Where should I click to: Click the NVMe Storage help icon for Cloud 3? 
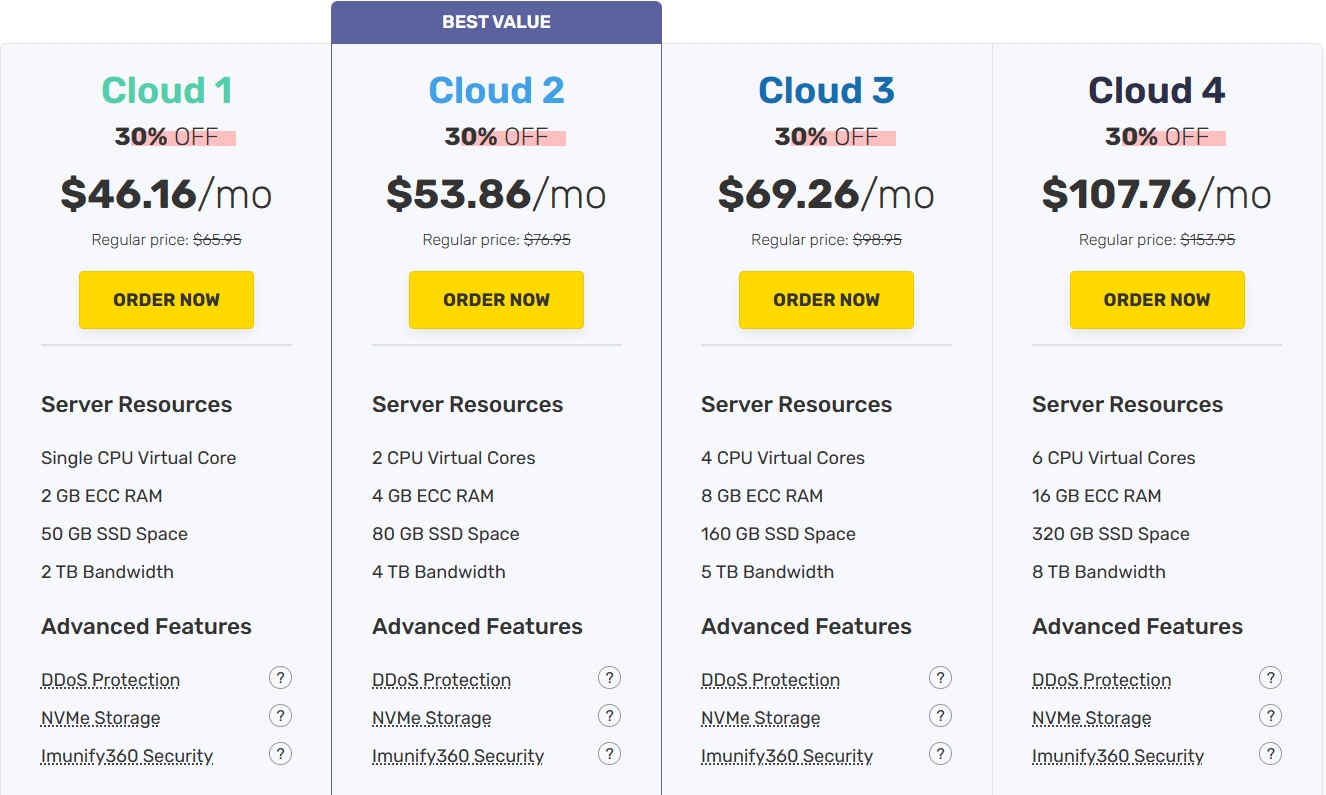pos(940,716)
